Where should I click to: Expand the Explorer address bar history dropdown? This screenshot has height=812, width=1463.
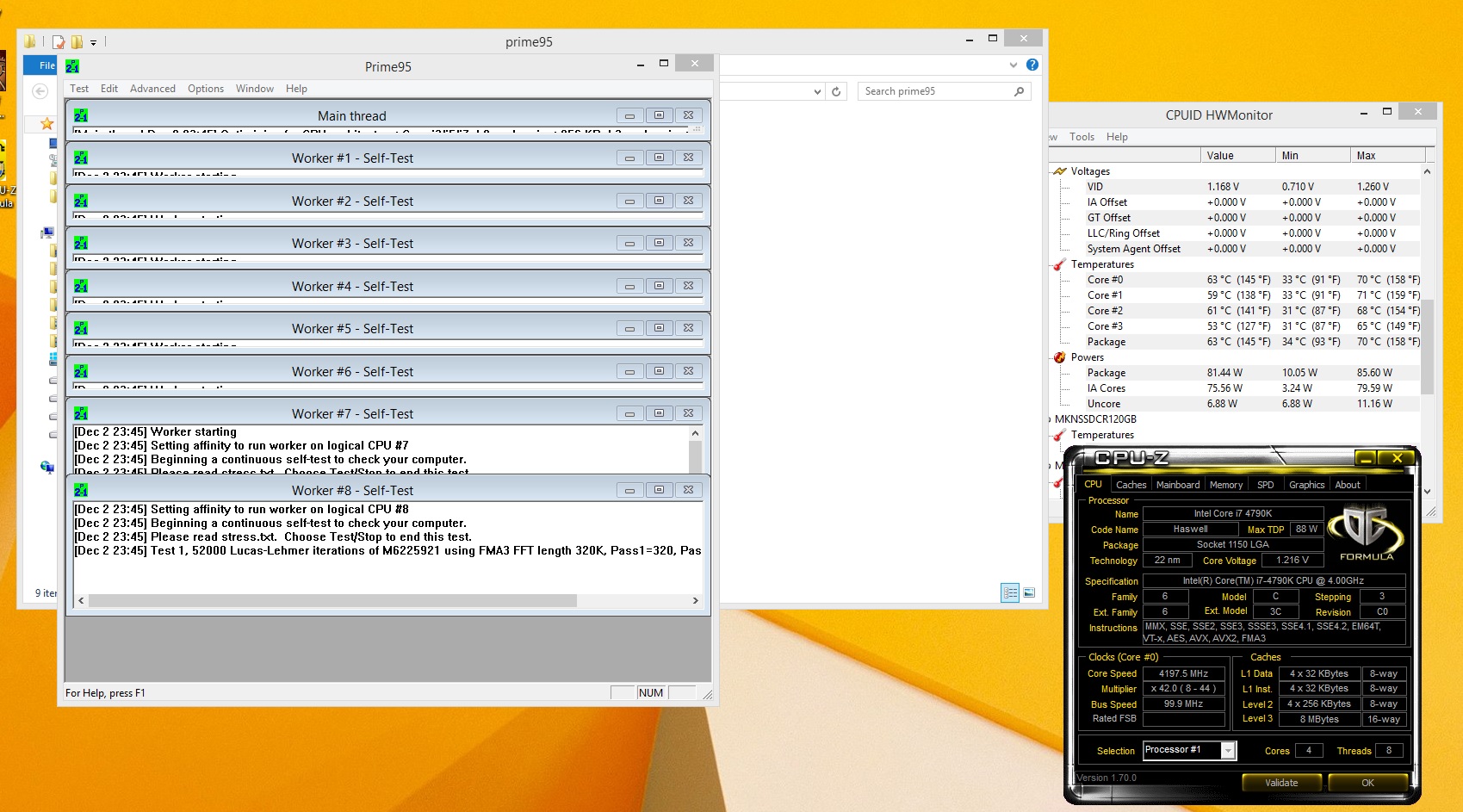(x=817, y=91)
